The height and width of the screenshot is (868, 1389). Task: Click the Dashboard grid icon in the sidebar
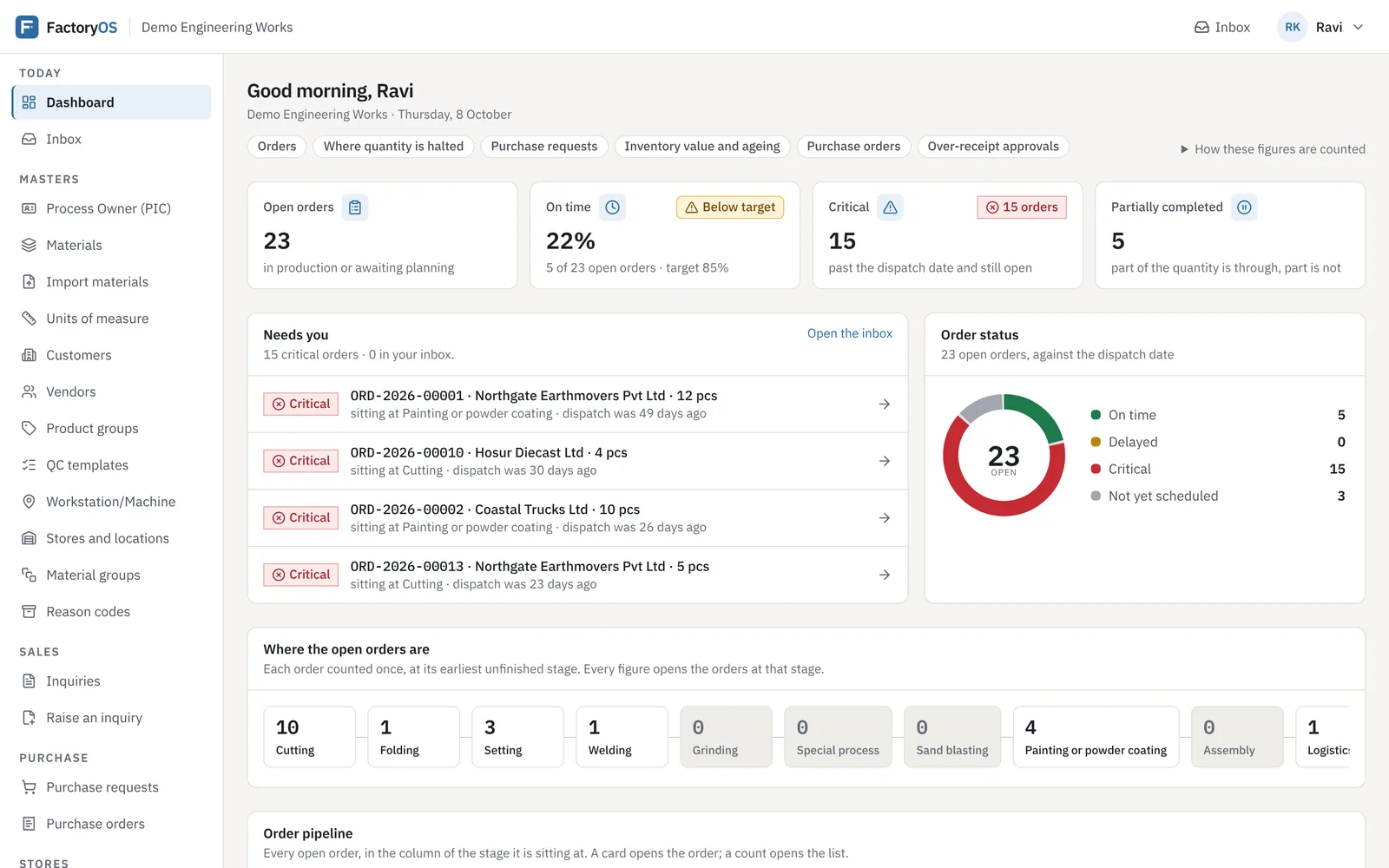point(29,102)
